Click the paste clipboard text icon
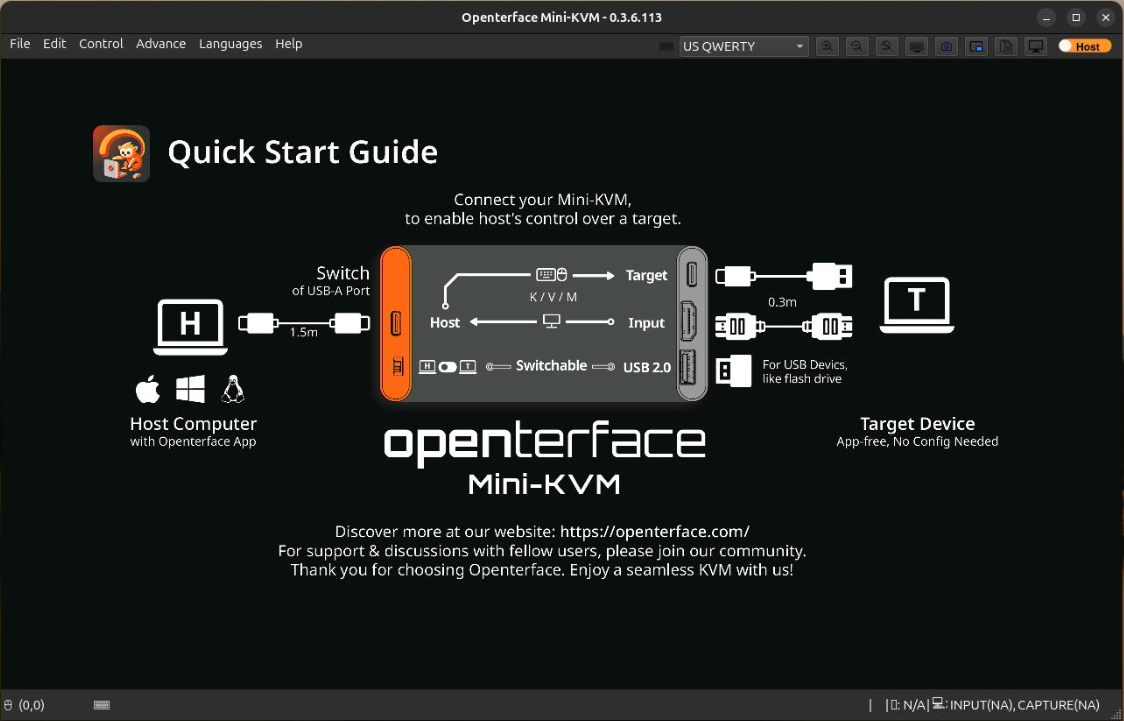Viewport: 1124px width, 721px height. tap(1006, 46)
